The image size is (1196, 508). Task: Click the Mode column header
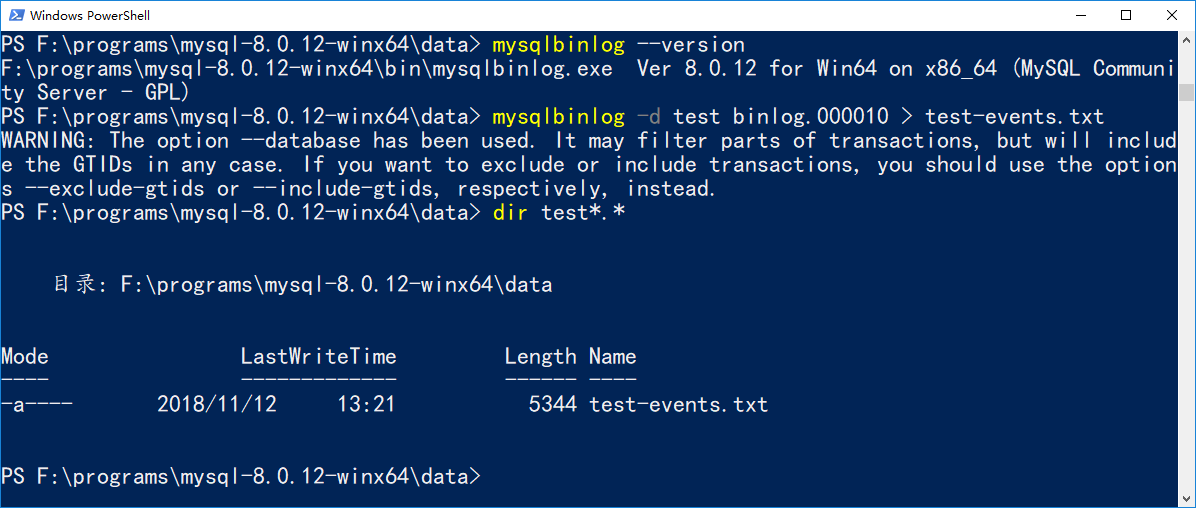pos(25,357)
